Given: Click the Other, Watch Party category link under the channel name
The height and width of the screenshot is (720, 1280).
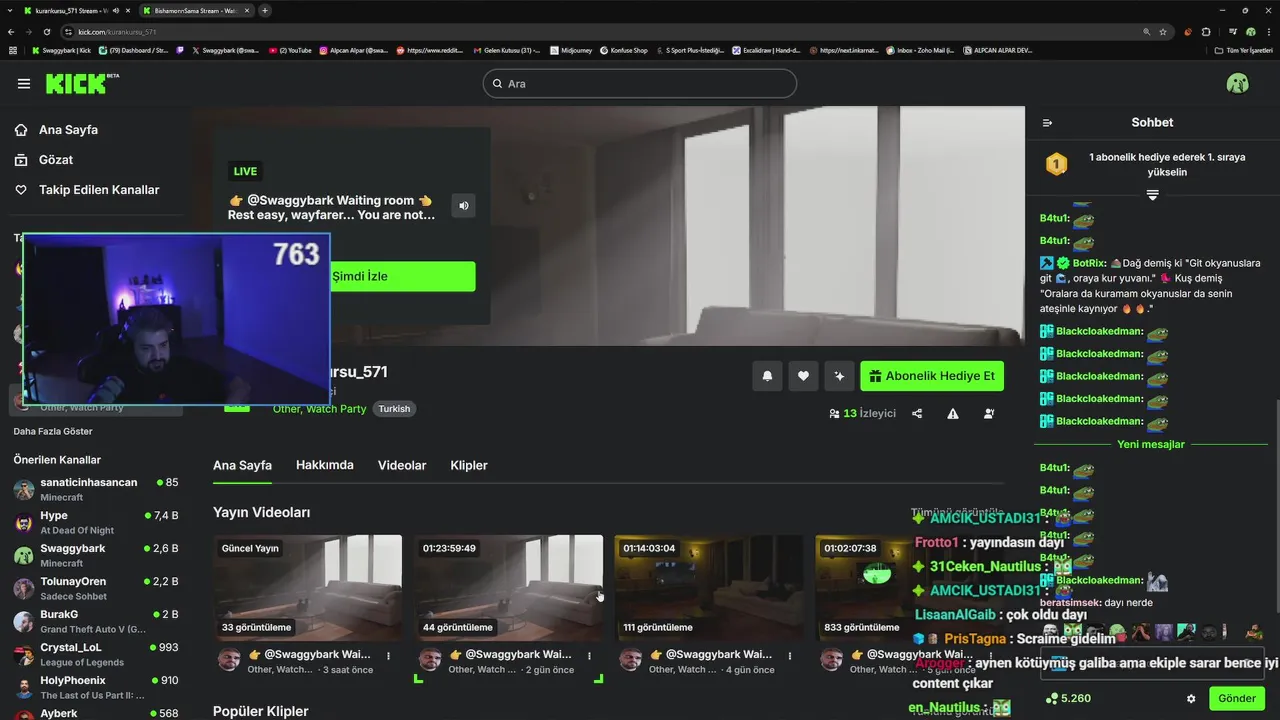Looking at the screenshot, I should pos(319,409).
